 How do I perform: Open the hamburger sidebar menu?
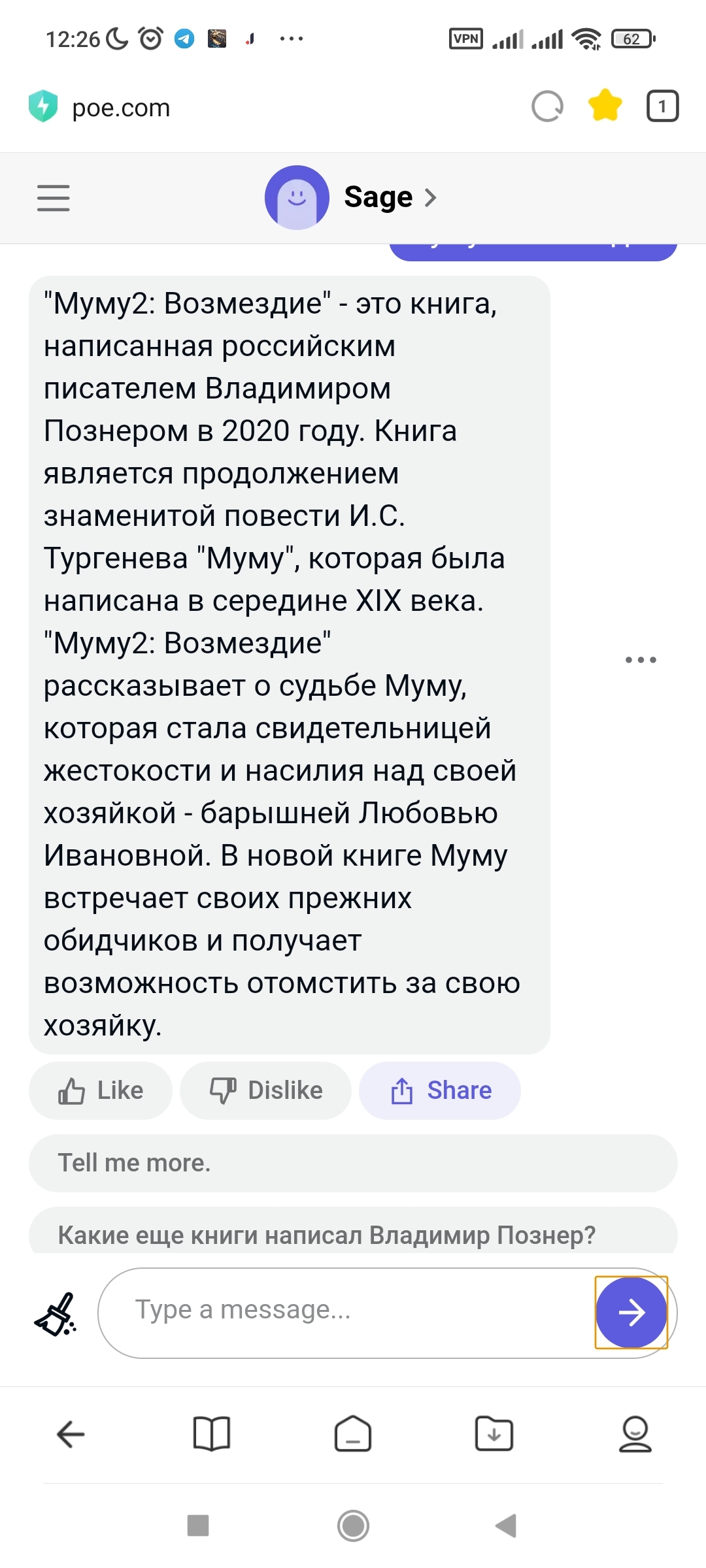coord(53,197)
